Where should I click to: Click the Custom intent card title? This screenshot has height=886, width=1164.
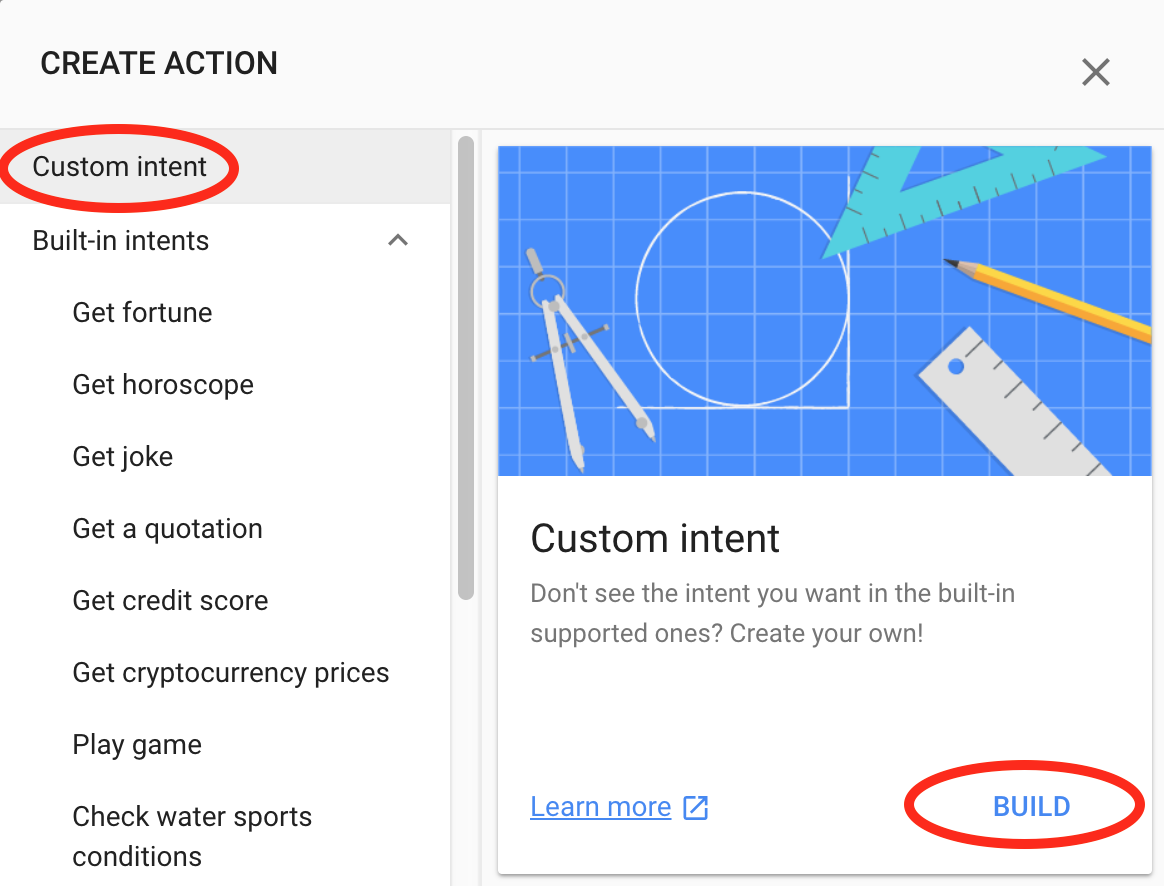click(x=655, y=539)
